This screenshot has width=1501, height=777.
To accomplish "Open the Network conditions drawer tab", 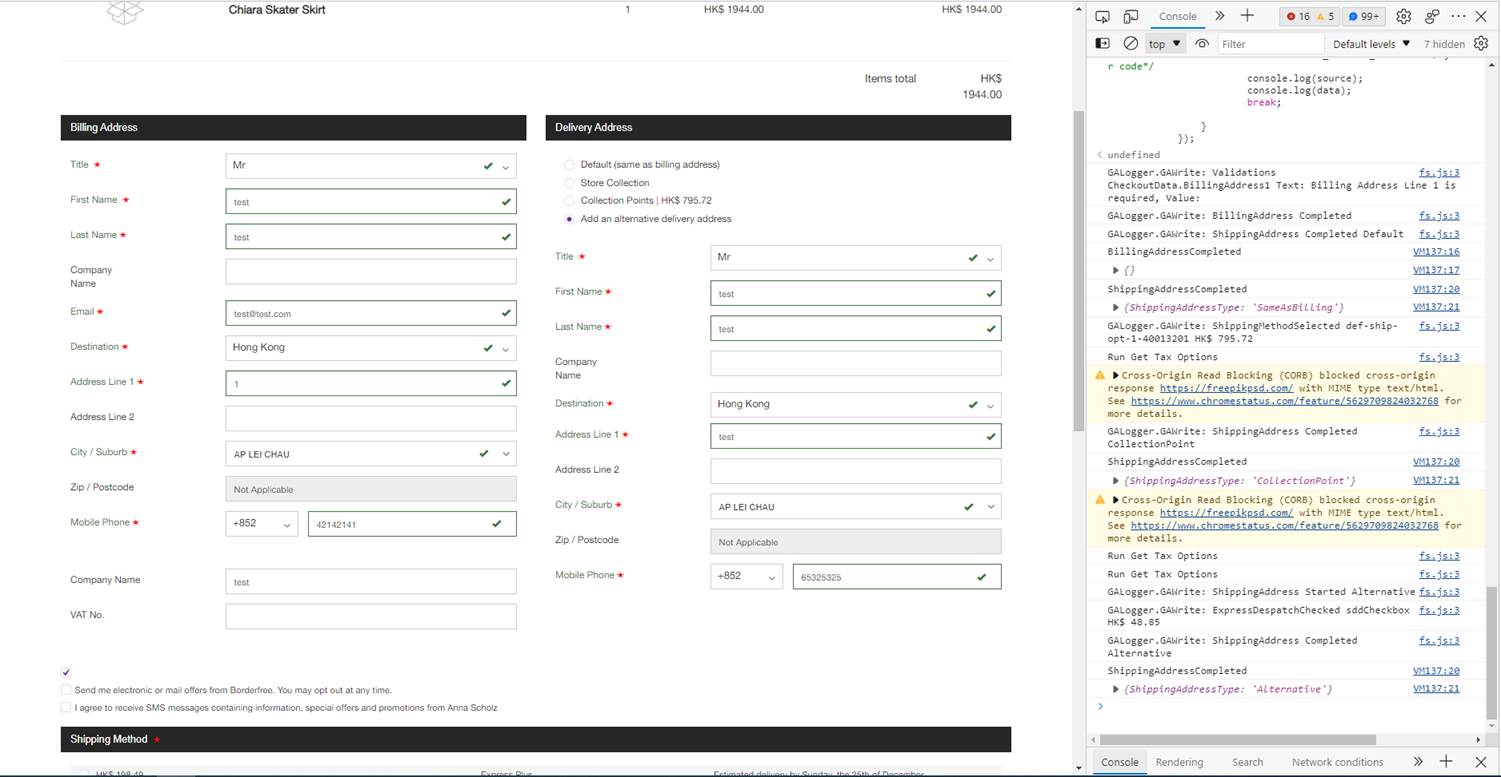I will coord(1338,762).
